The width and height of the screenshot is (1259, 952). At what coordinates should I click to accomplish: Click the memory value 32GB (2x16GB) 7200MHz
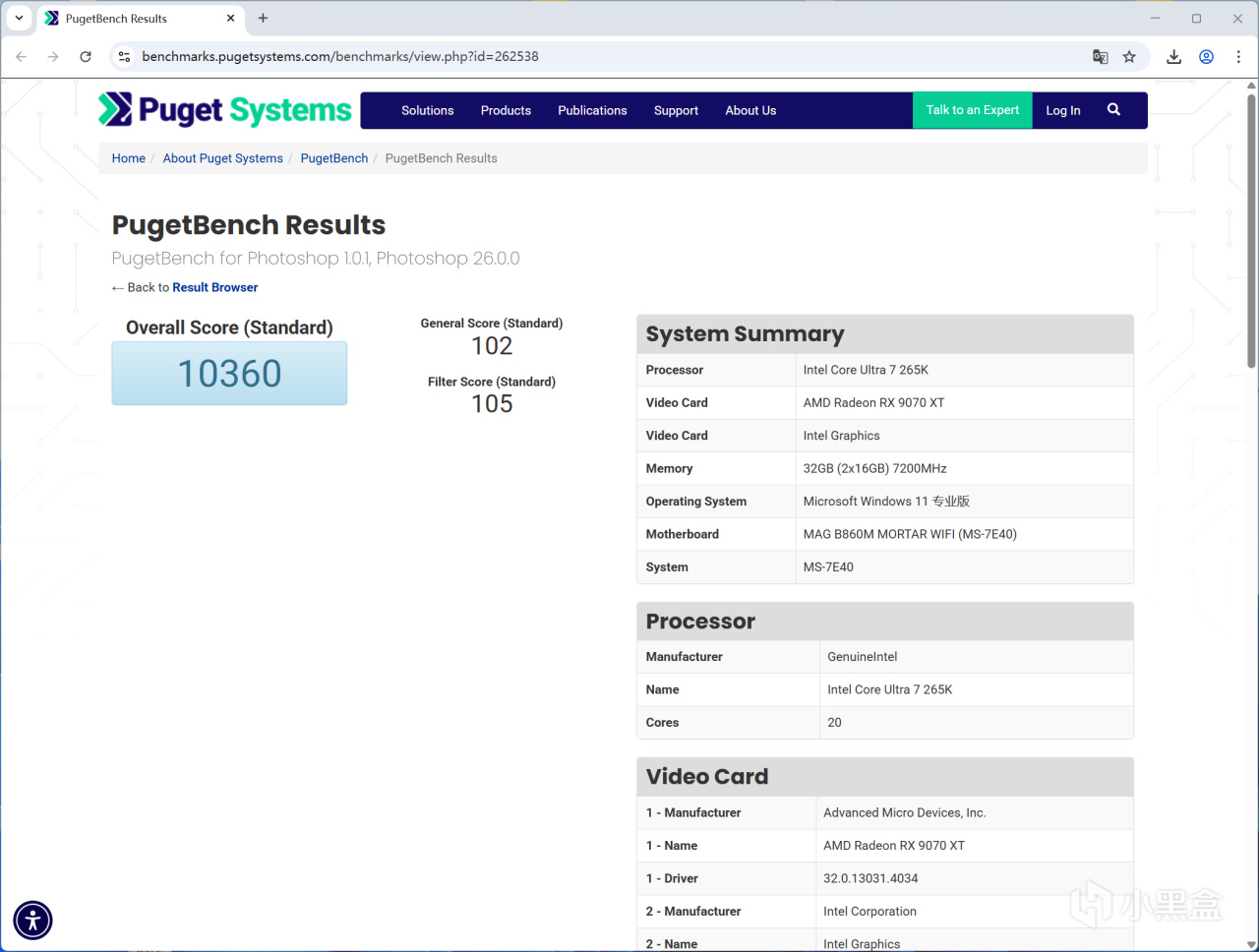pyautogui.click(x=875, y=469)
